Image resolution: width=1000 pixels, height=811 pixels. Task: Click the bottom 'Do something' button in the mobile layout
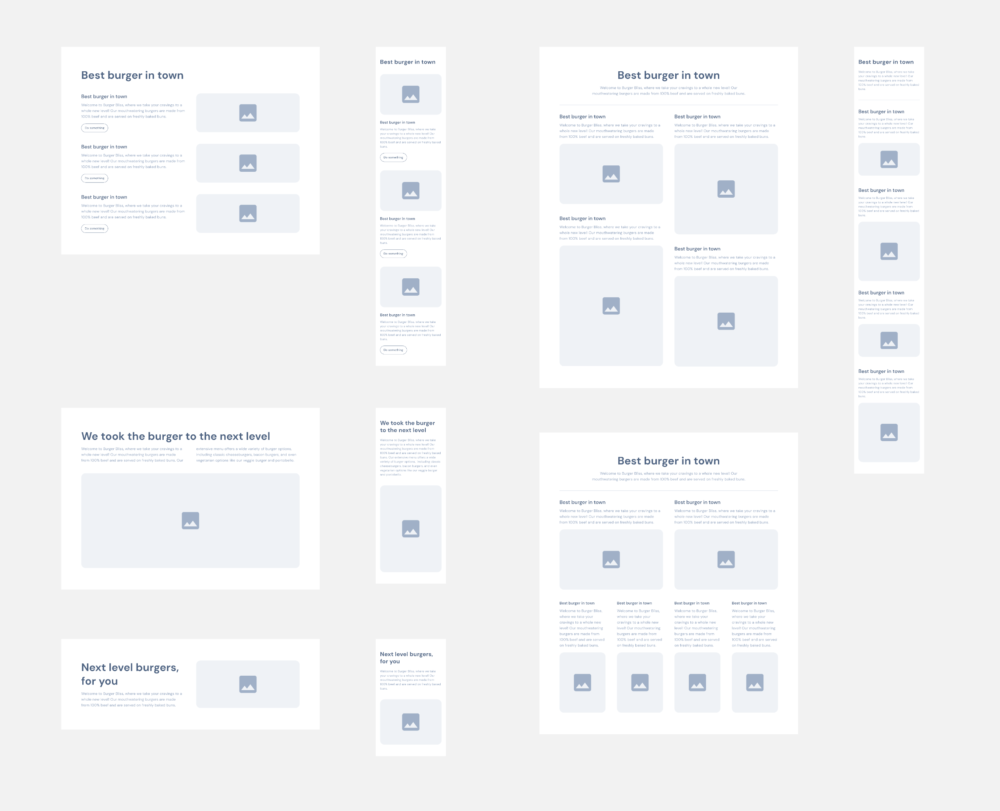pos(392,350)
